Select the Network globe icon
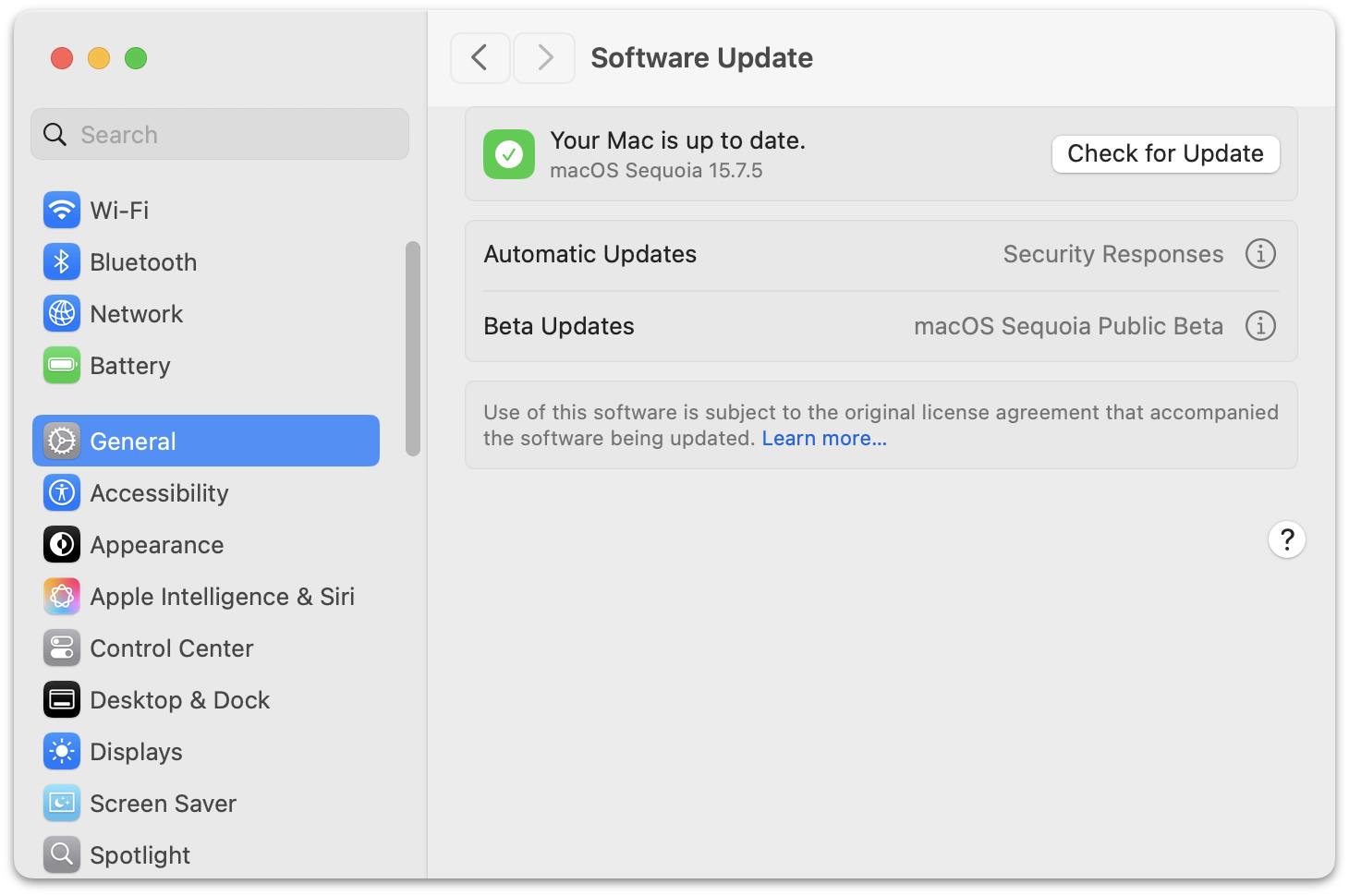 62,314
